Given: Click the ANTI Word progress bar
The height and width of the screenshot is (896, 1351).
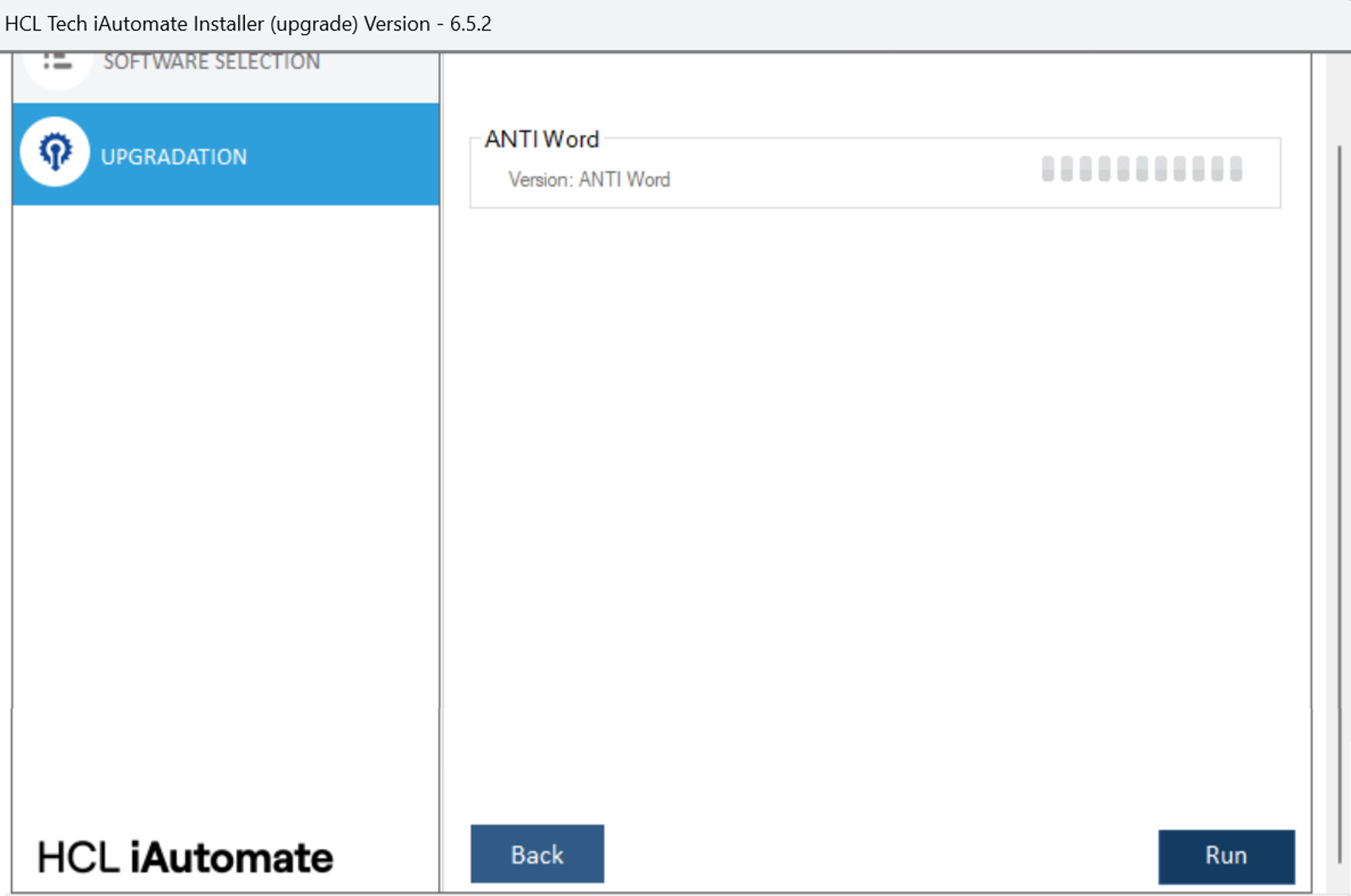Looking at the screenshot, I should [x=1142, y=169].
